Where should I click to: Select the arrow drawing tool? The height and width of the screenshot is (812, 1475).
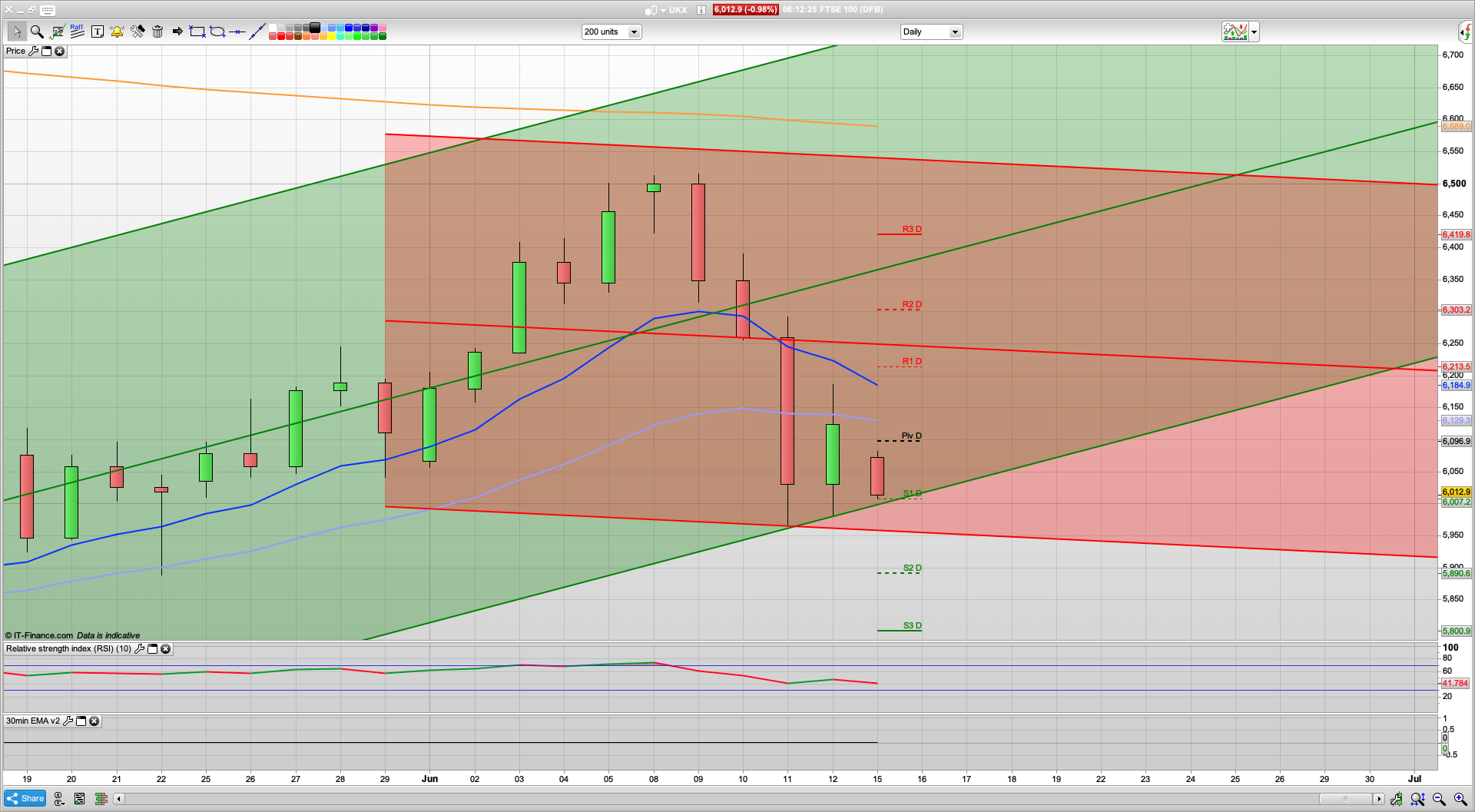[177, 31]
